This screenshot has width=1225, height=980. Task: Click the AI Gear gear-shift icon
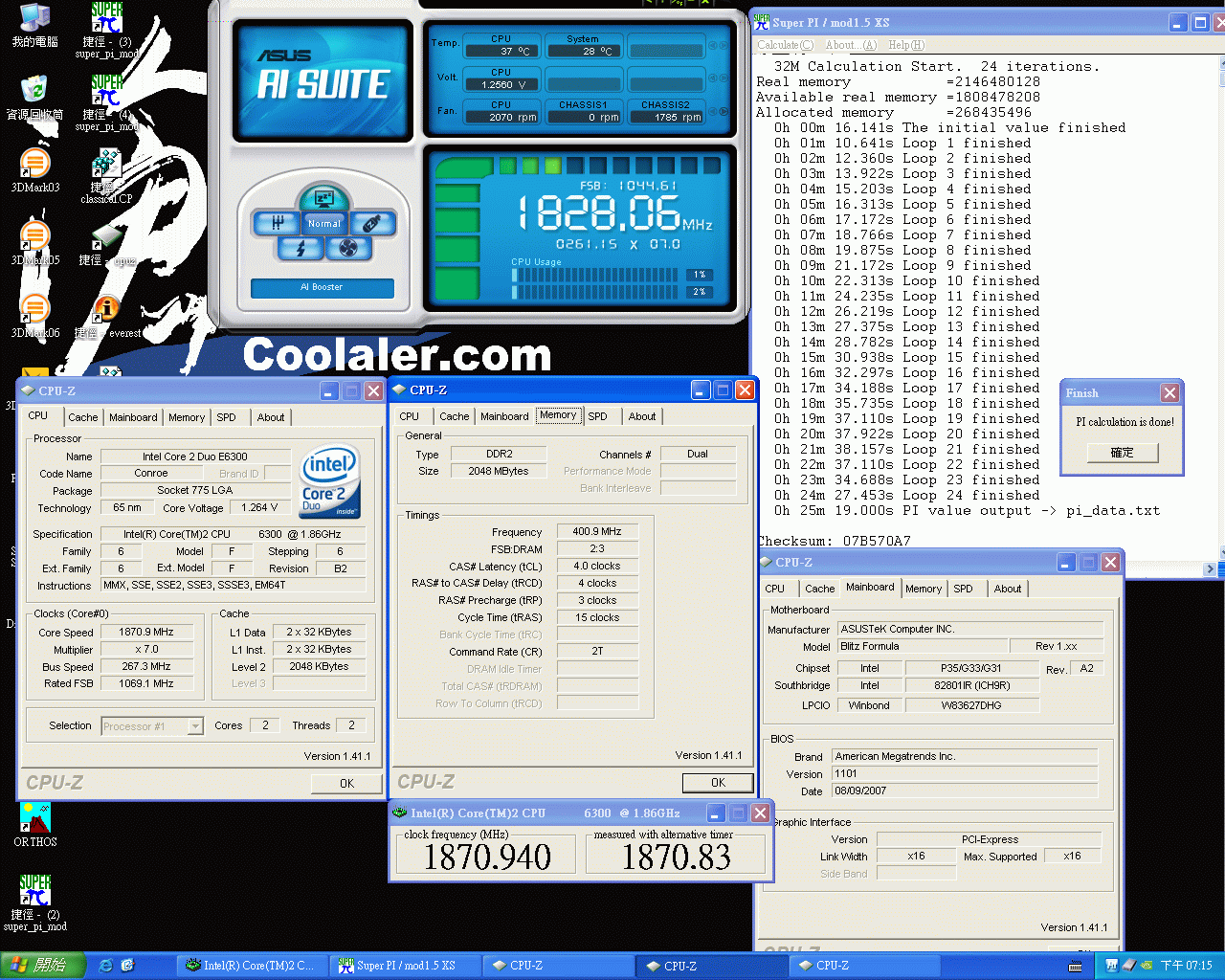277,223
